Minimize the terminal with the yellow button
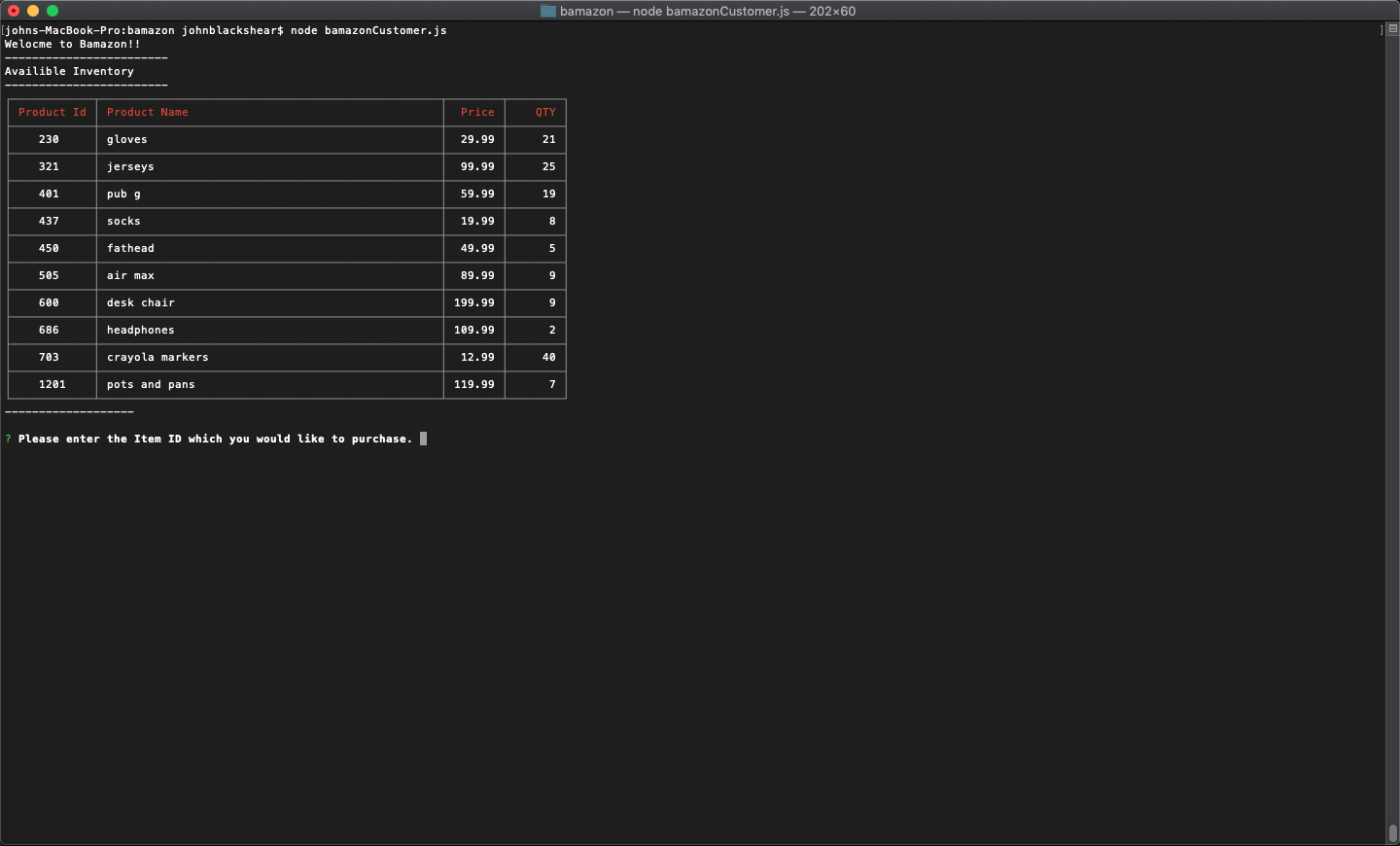The image size is (1400, 846). click(x=33, y=11)
